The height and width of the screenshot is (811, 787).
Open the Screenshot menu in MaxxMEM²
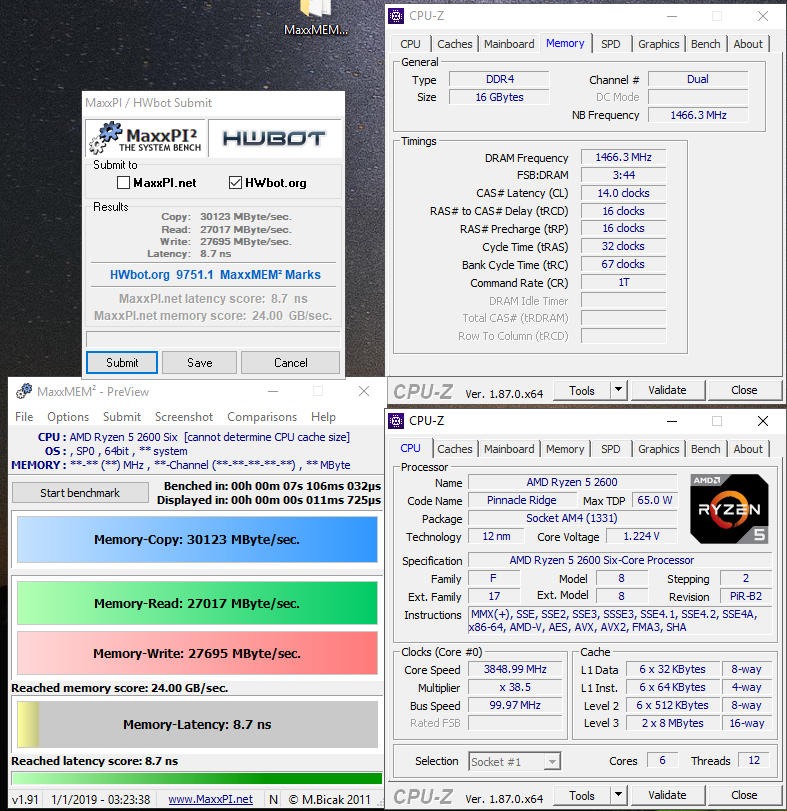184,417
